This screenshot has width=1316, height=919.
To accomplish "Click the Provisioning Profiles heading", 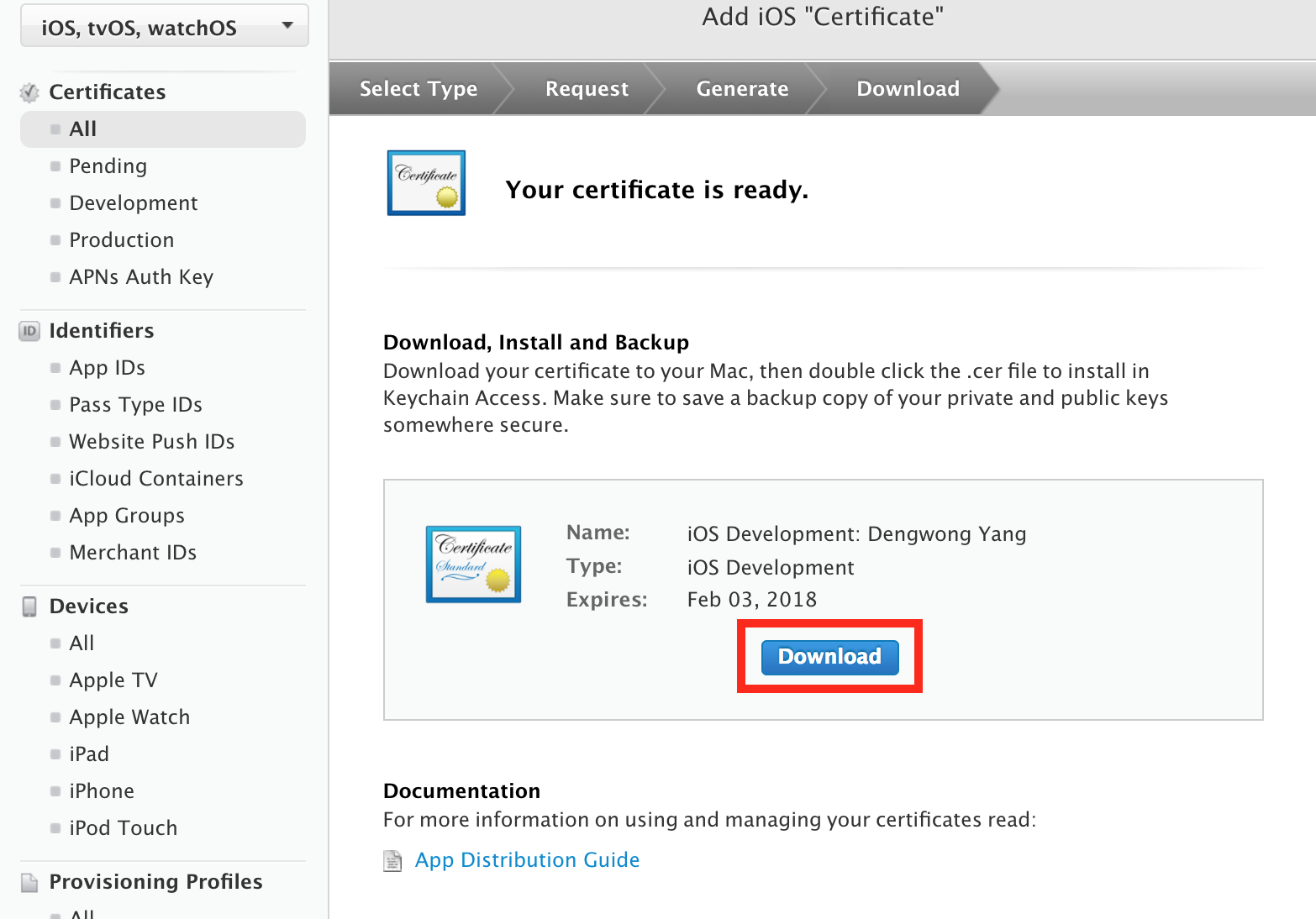I will [156, 882].
